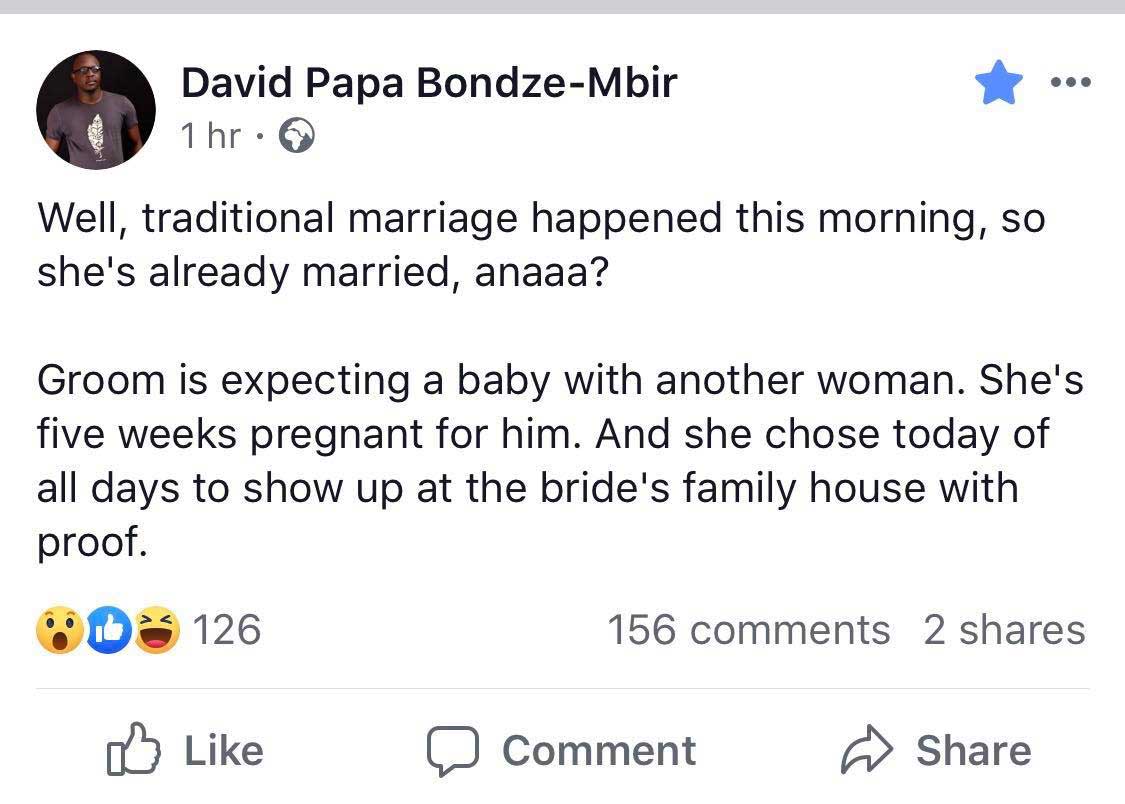Viewport: 1125px width, 804px height.
Task: Open the David Papa Bondze-Mbir name link
Action: coord(429,82)
